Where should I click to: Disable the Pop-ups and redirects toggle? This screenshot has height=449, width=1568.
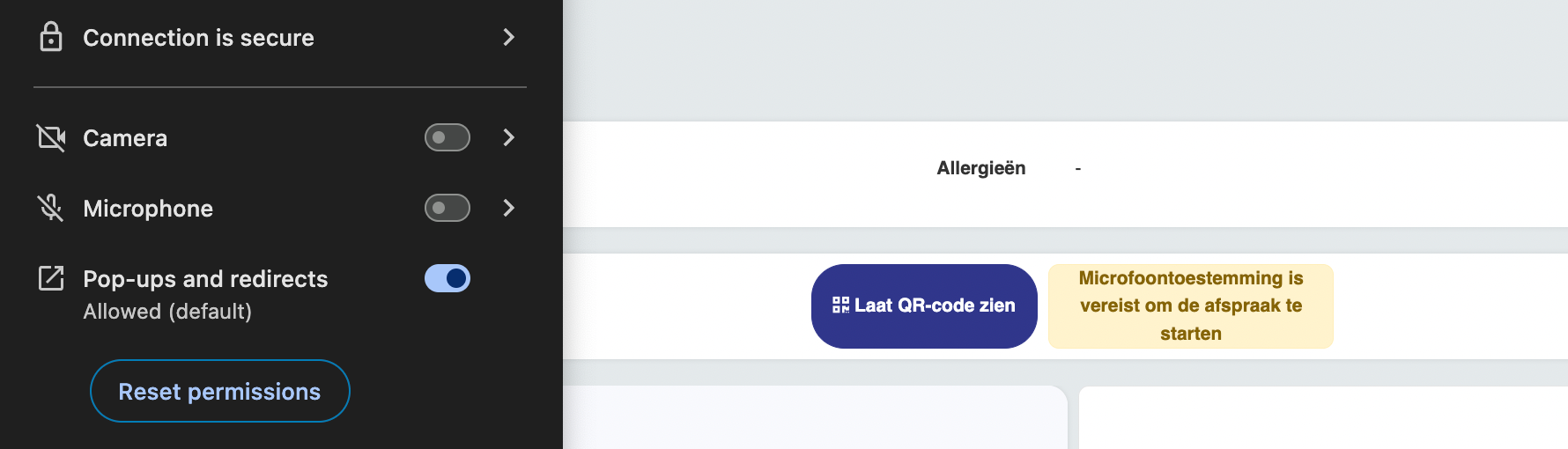447,278
